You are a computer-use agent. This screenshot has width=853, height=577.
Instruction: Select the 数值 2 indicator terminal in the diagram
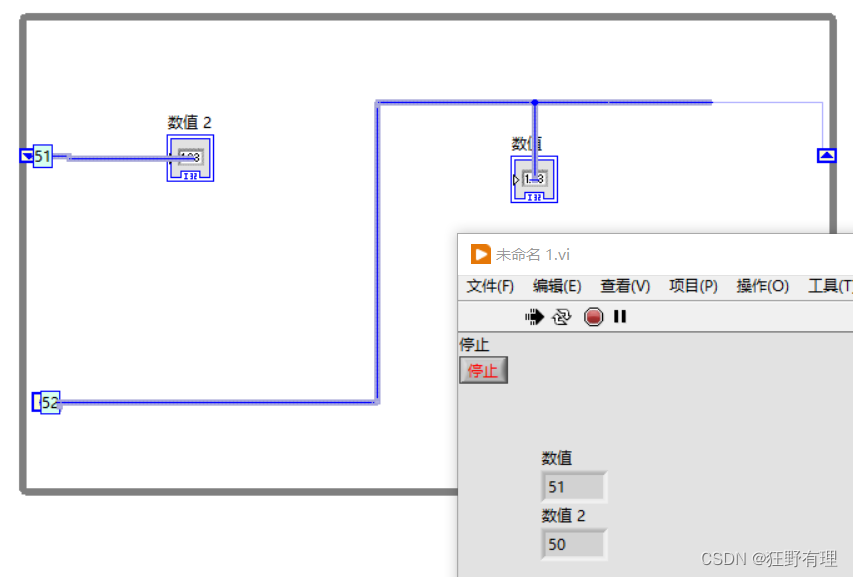(x=190, y=158)
